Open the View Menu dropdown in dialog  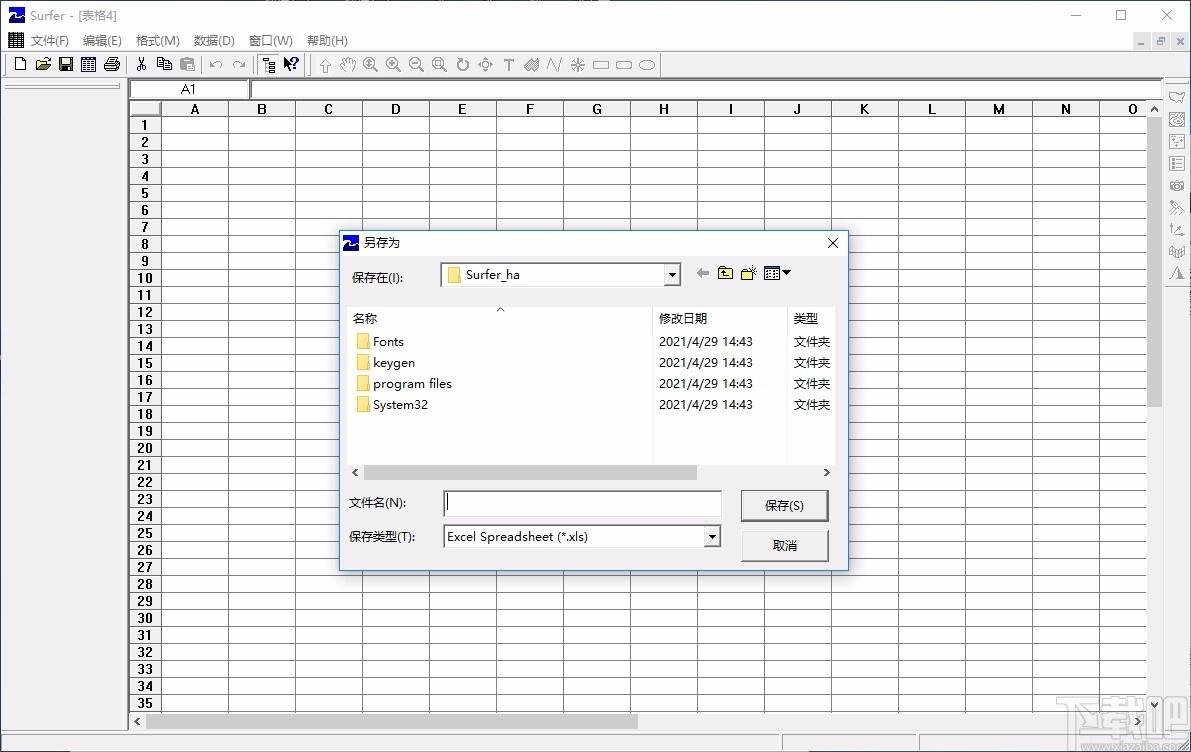(777, 273)
